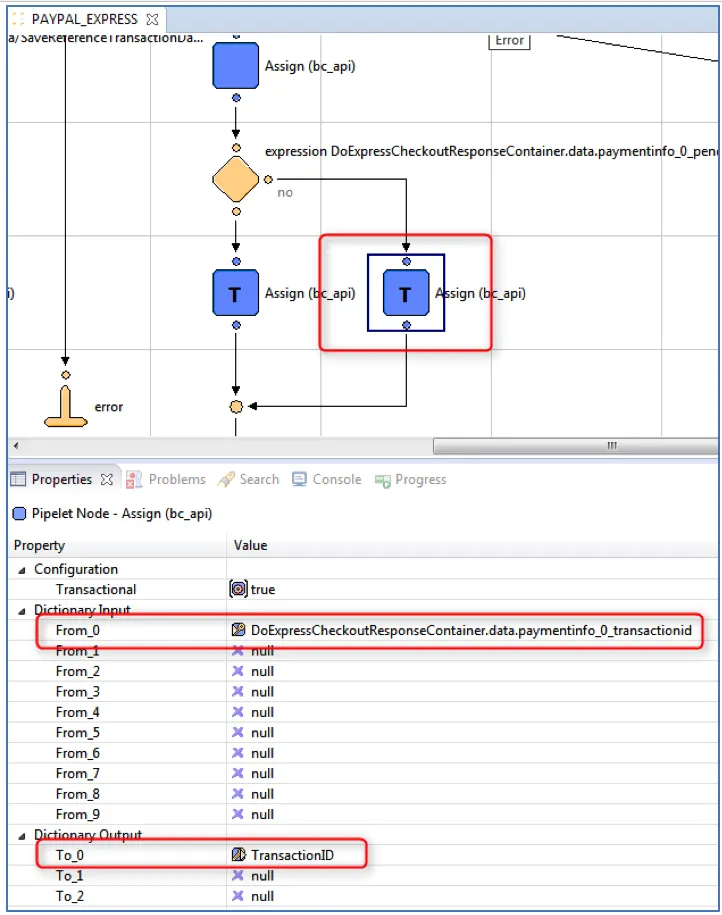Select the From_8 property row
The image size is (722, 915).
pyautogui.click(x=363, y=794)
